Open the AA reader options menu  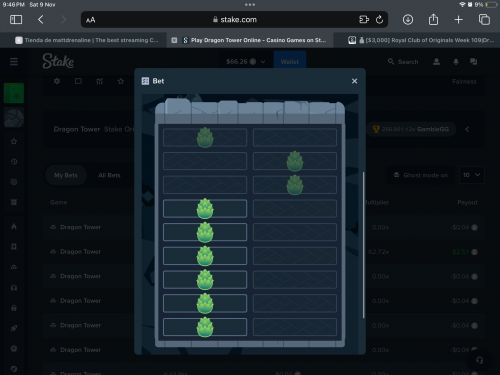click(90, 20)
